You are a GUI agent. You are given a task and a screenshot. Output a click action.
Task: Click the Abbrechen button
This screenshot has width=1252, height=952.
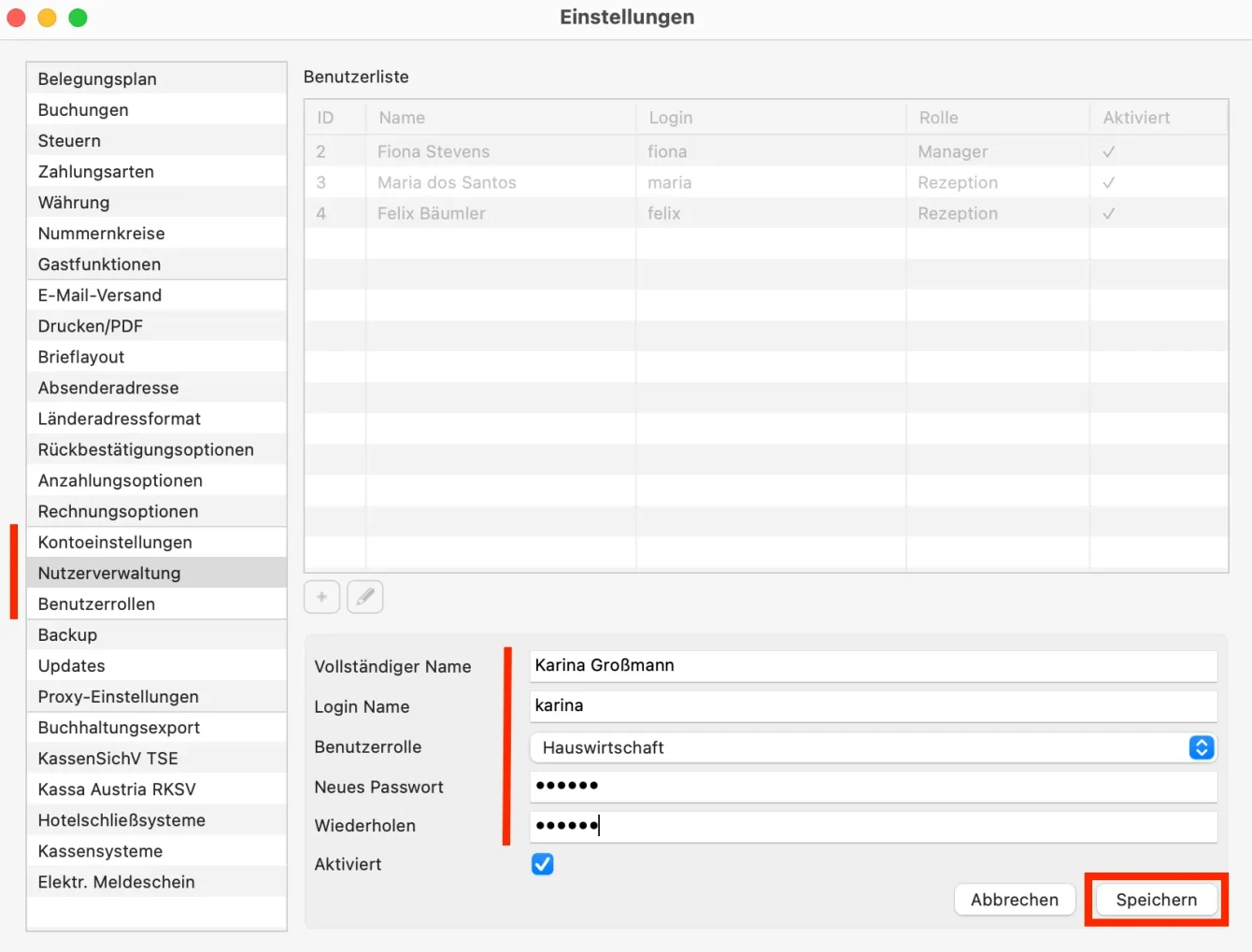1015,900
